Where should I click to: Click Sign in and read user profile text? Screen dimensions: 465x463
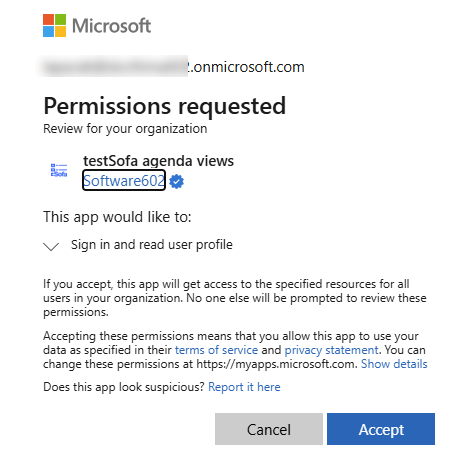[x=152, y=245]
